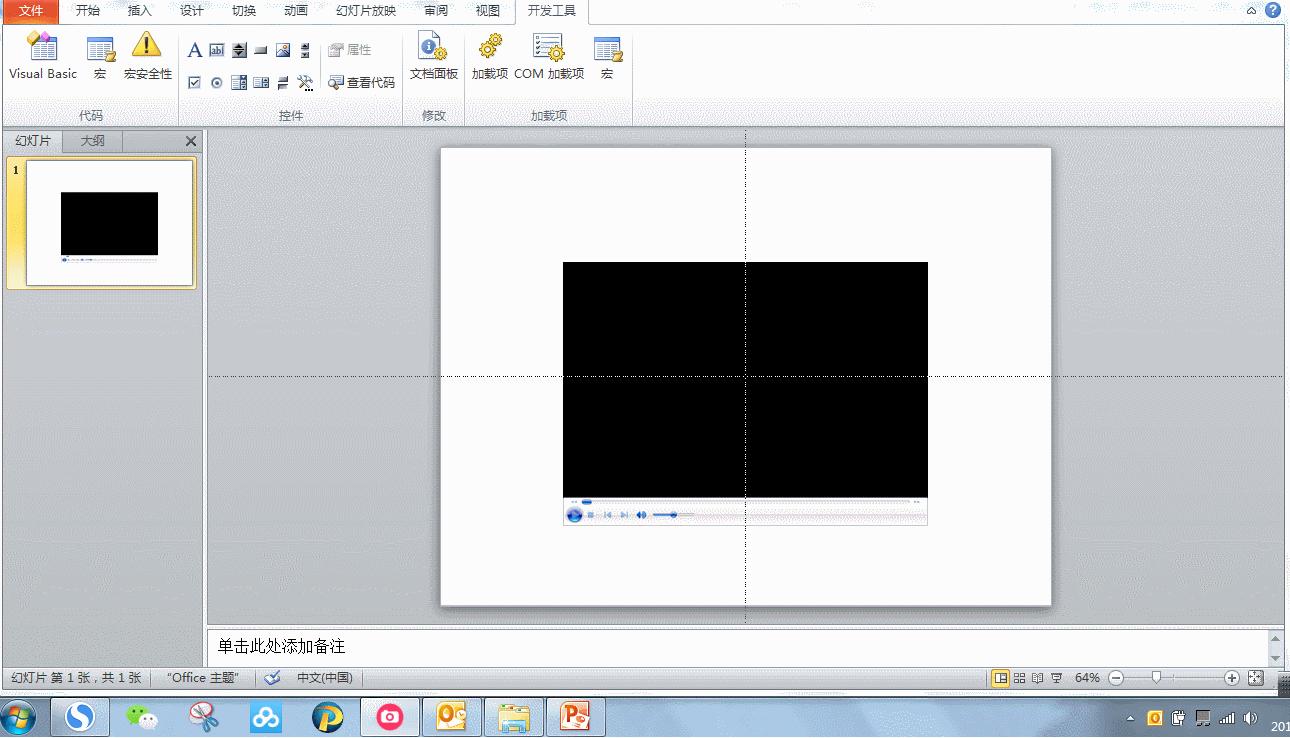Select the option button control
Viewport: 1290px width, 738px height.
point(217,82)
